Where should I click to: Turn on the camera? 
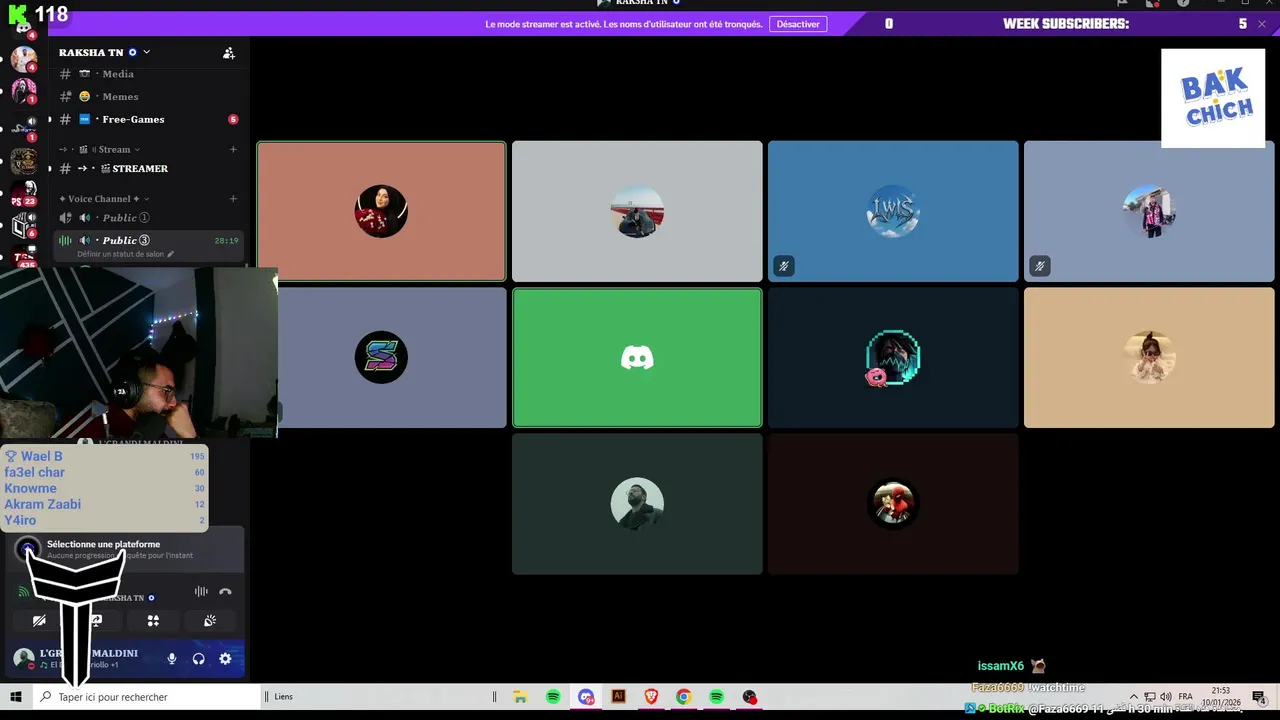(39, 621)
